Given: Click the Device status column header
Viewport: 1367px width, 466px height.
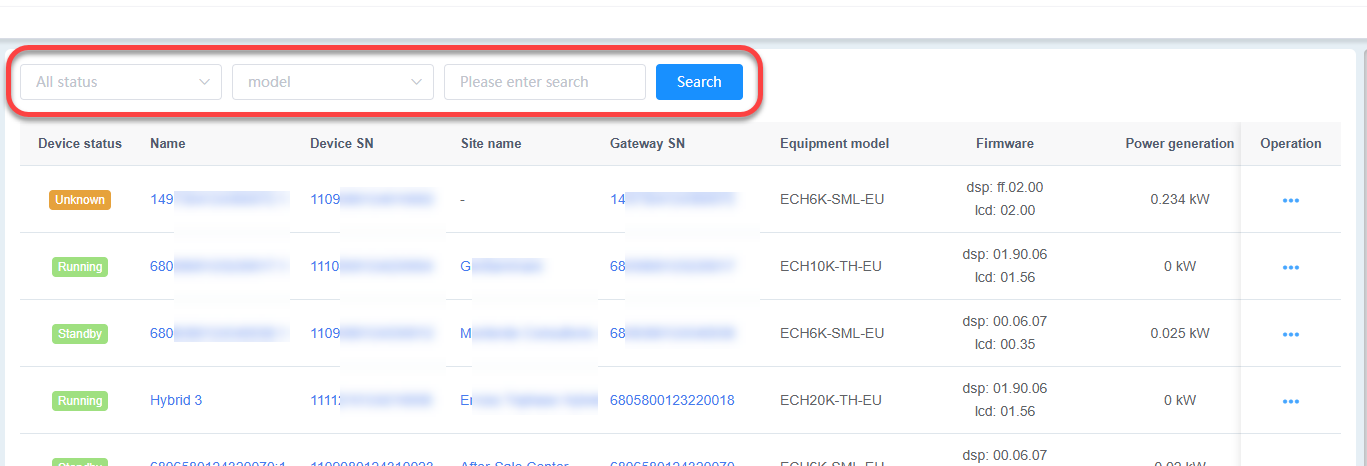Looking at the screenshot, I should [80, 143].
